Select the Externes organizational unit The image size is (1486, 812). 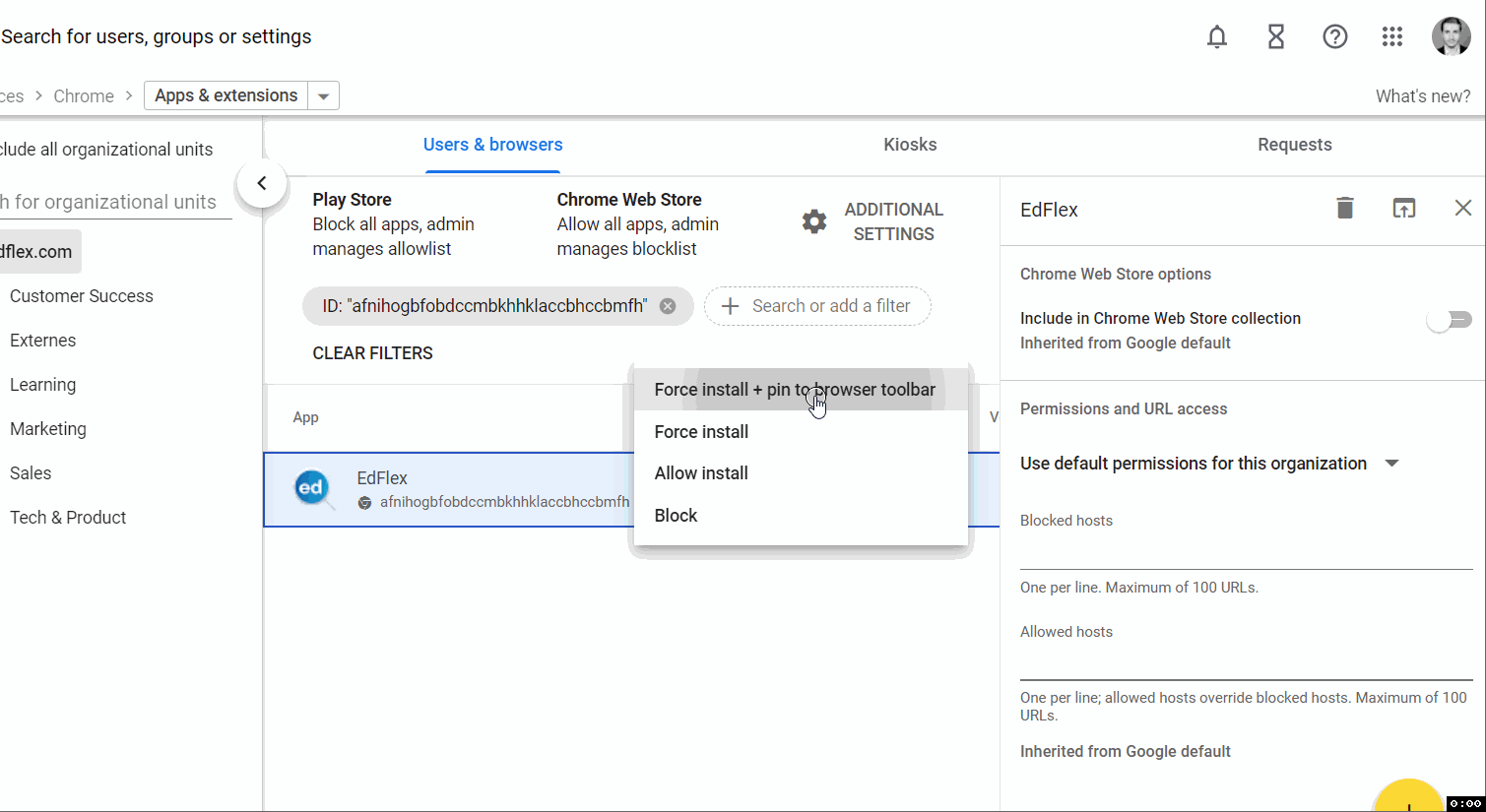tap(43, 341)
